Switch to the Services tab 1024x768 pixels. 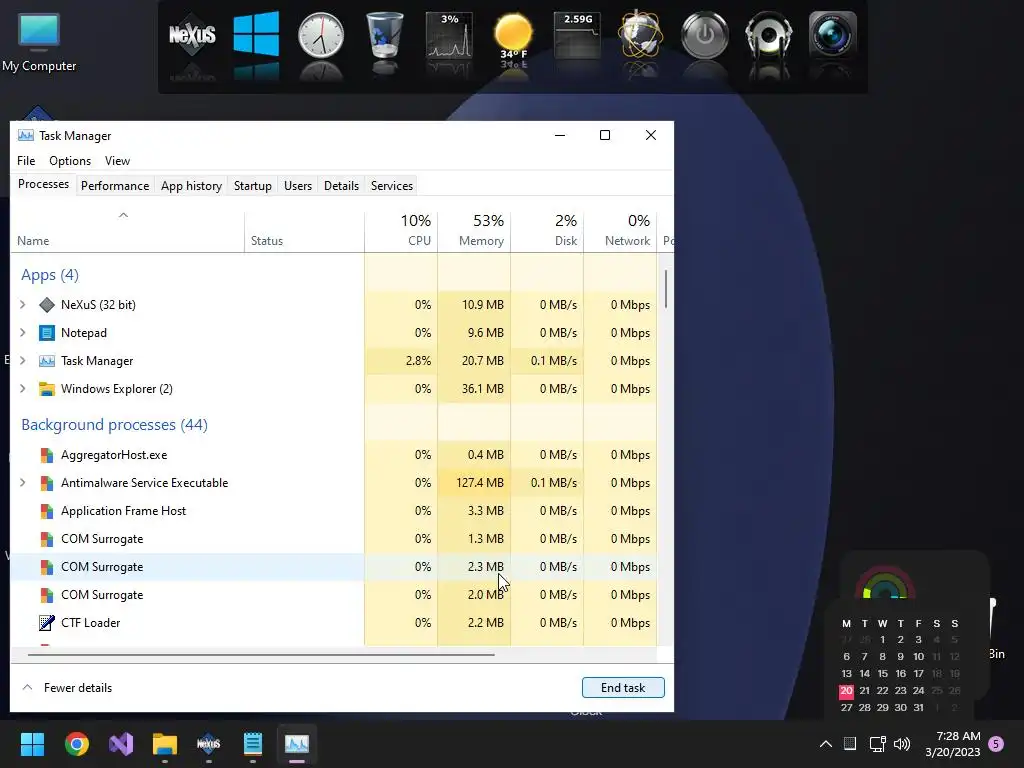[x=392, y=185]
